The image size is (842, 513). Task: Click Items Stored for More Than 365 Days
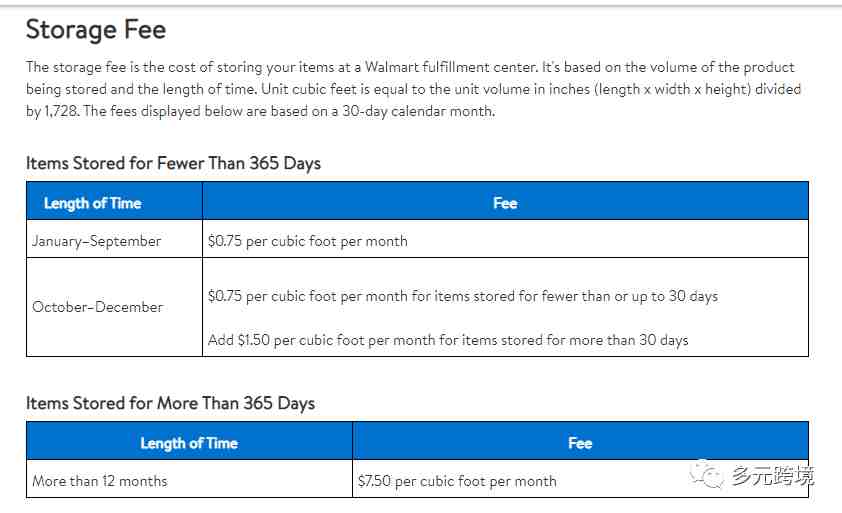click(x=170, y=403)
